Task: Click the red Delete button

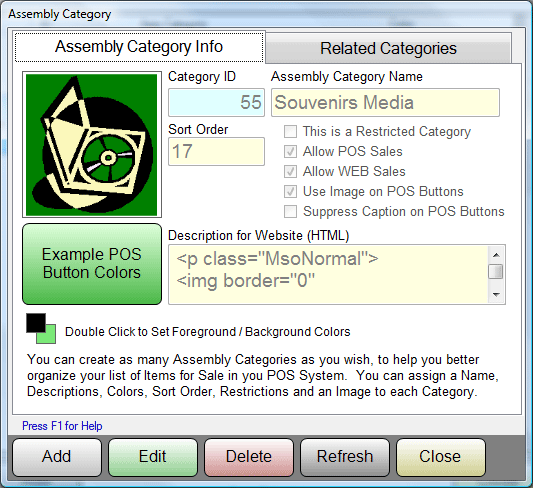Action: [249, 457]
